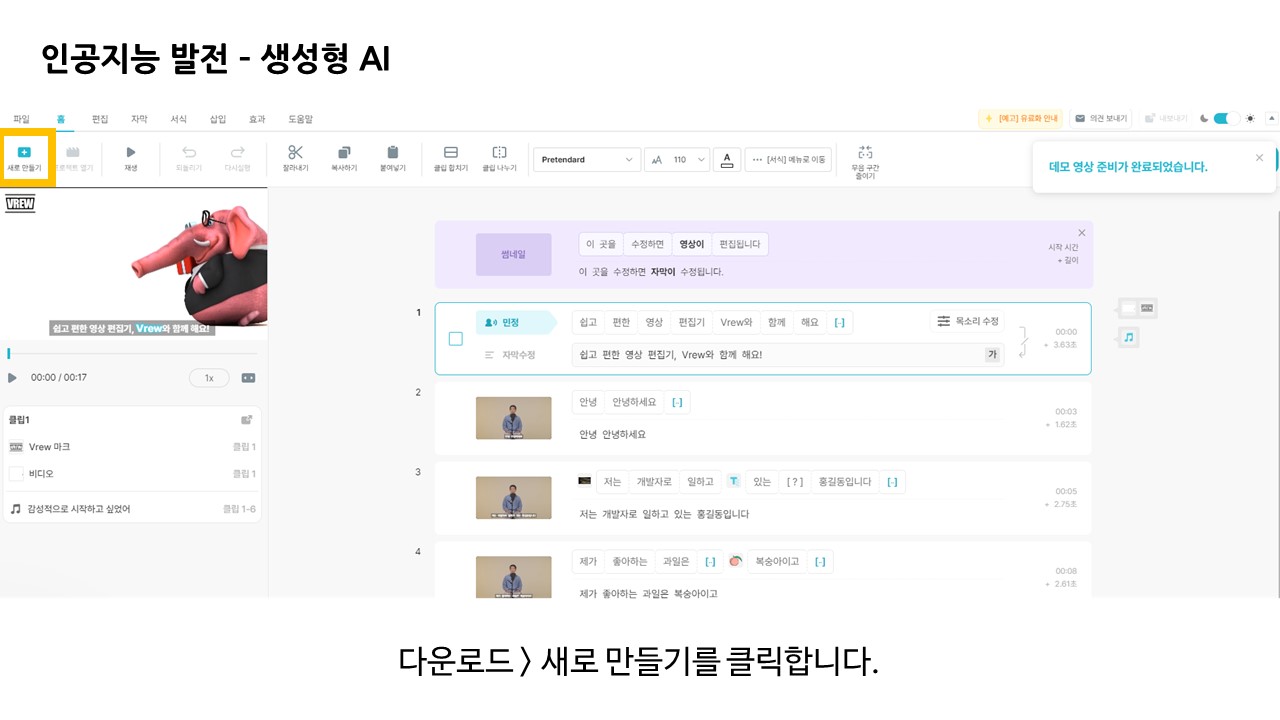Open the 파일 menu
The height and width of the screenshot is (720, 1280).
click(21, 119)
